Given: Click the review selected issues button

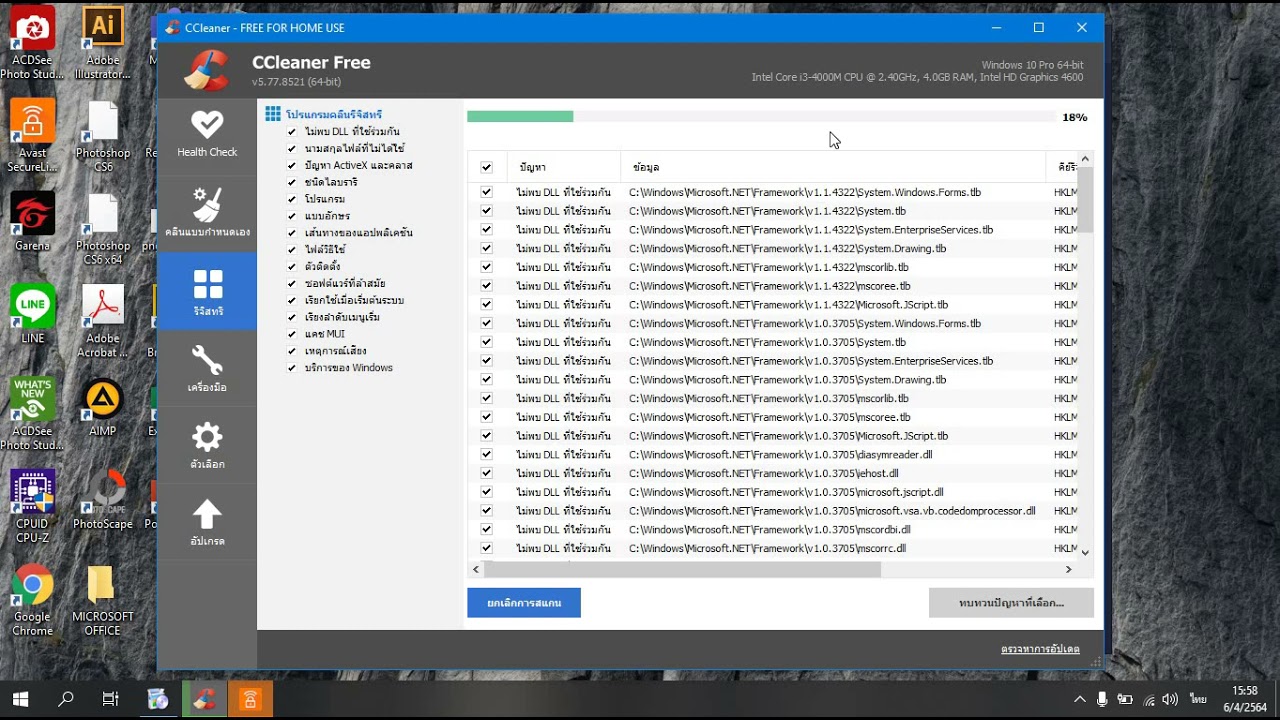Looking at the screenshot, I should 1011,603.
